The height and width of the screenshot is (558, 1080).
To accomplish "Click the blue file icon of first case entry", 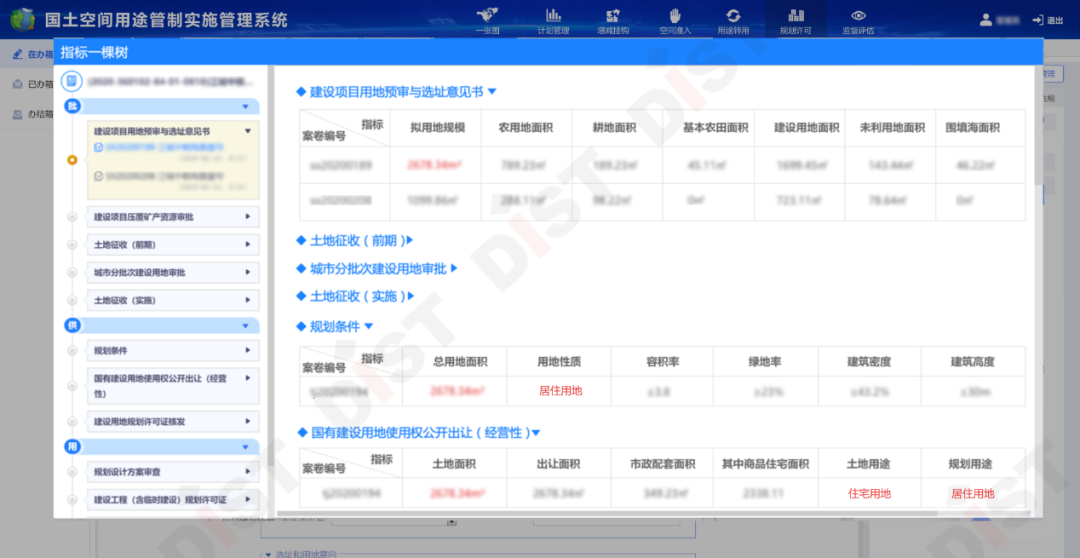I will coord(98,147).
